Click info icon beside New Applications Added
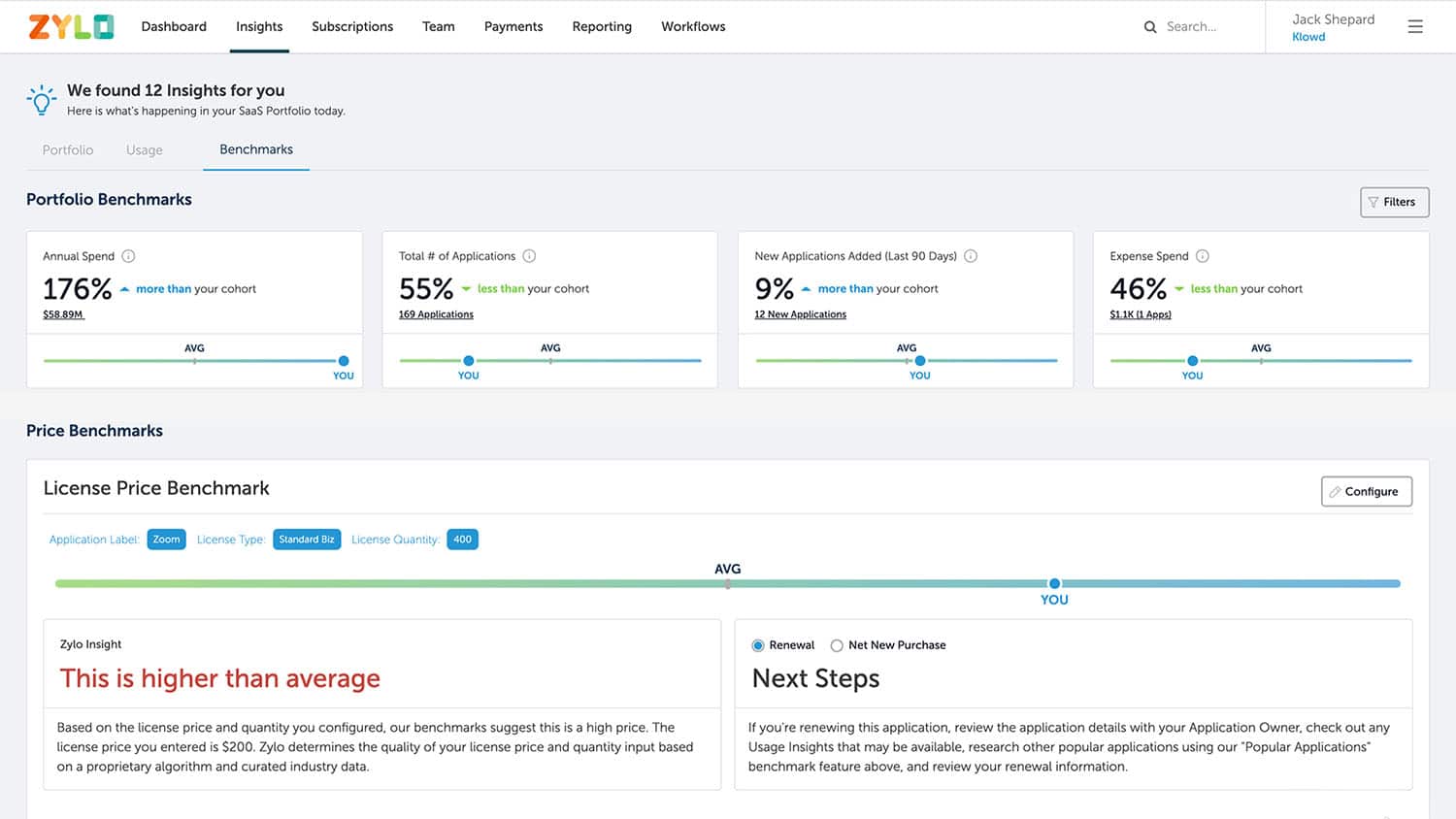 coord(971,256)
